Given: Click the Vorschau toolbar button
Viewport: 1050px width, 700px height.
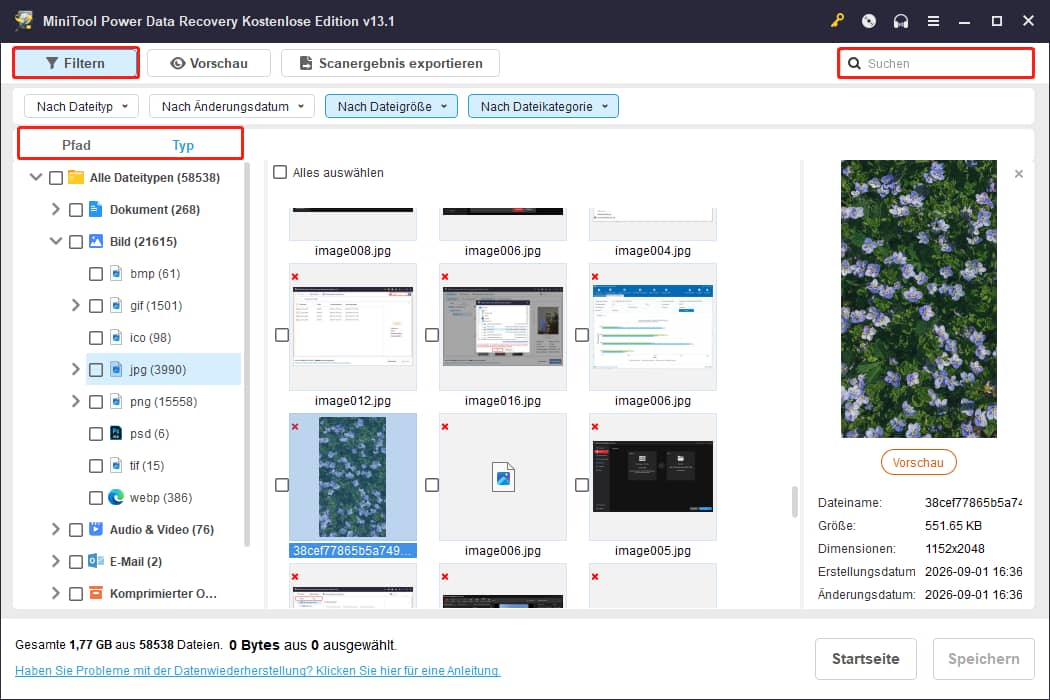Looking at the screenshot, I should [x=209, y=63].
